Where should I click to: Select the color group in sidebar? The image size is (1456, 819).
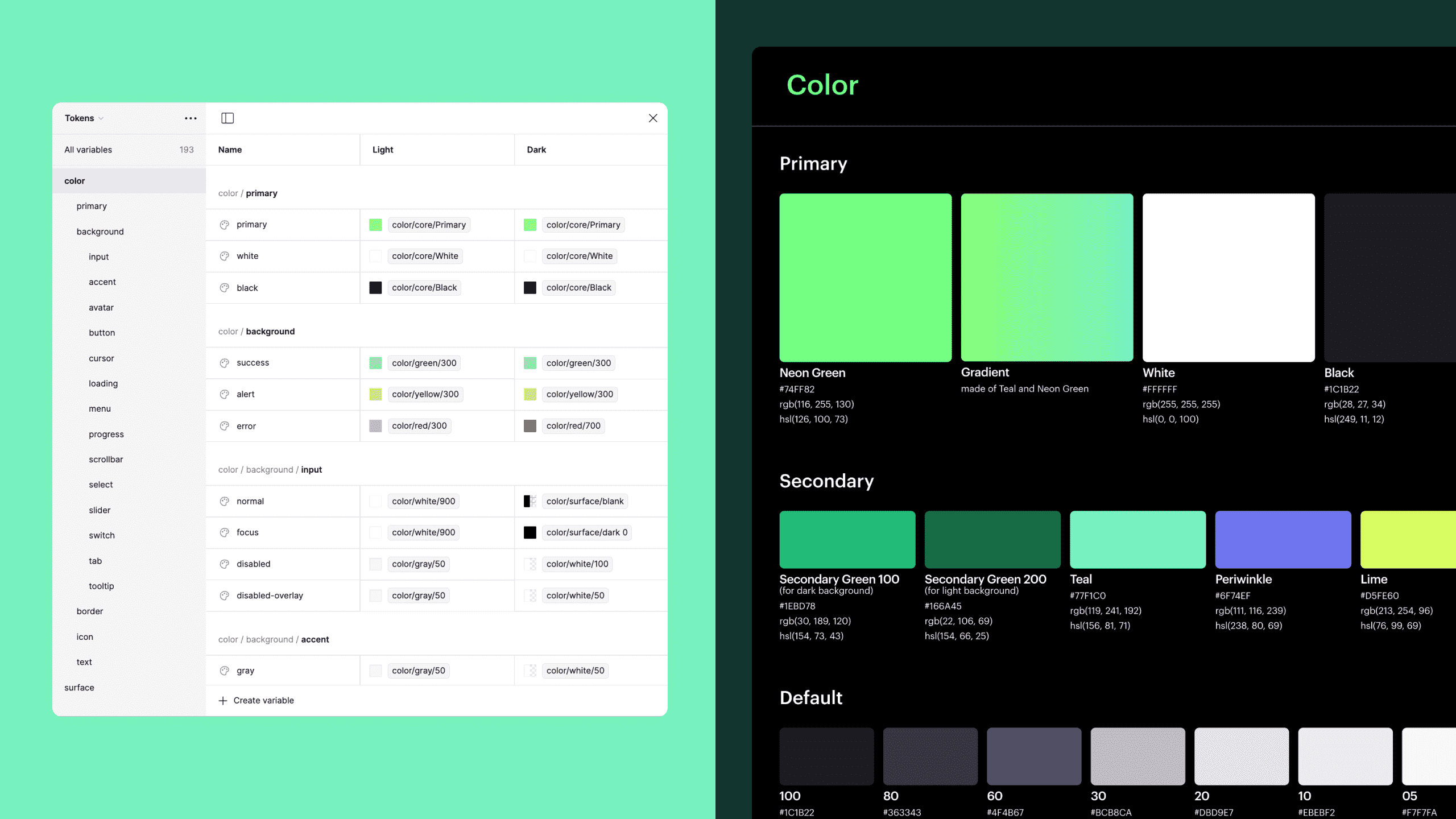pyautogui.click(x=75, y=181)
